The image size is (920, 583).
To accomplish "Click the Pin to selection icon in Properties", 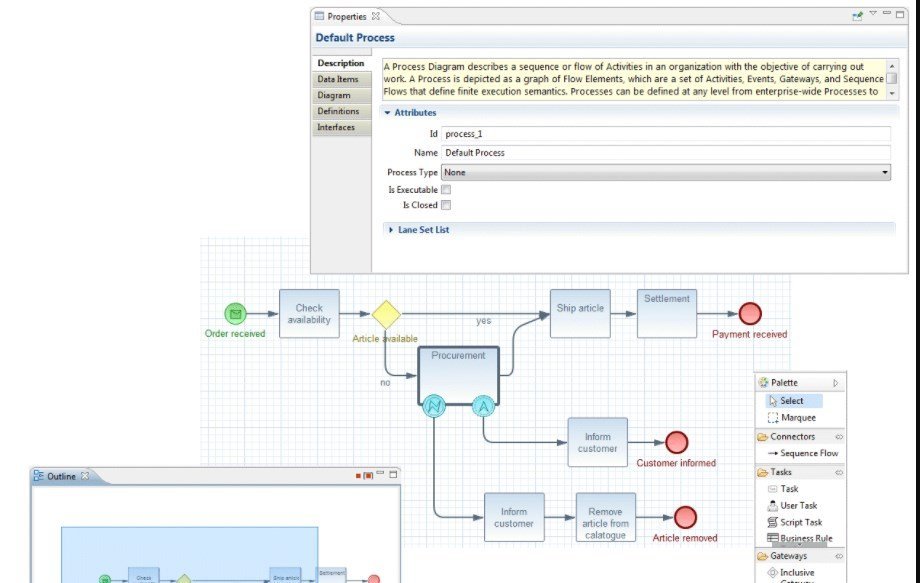I will tap(857, 16).
